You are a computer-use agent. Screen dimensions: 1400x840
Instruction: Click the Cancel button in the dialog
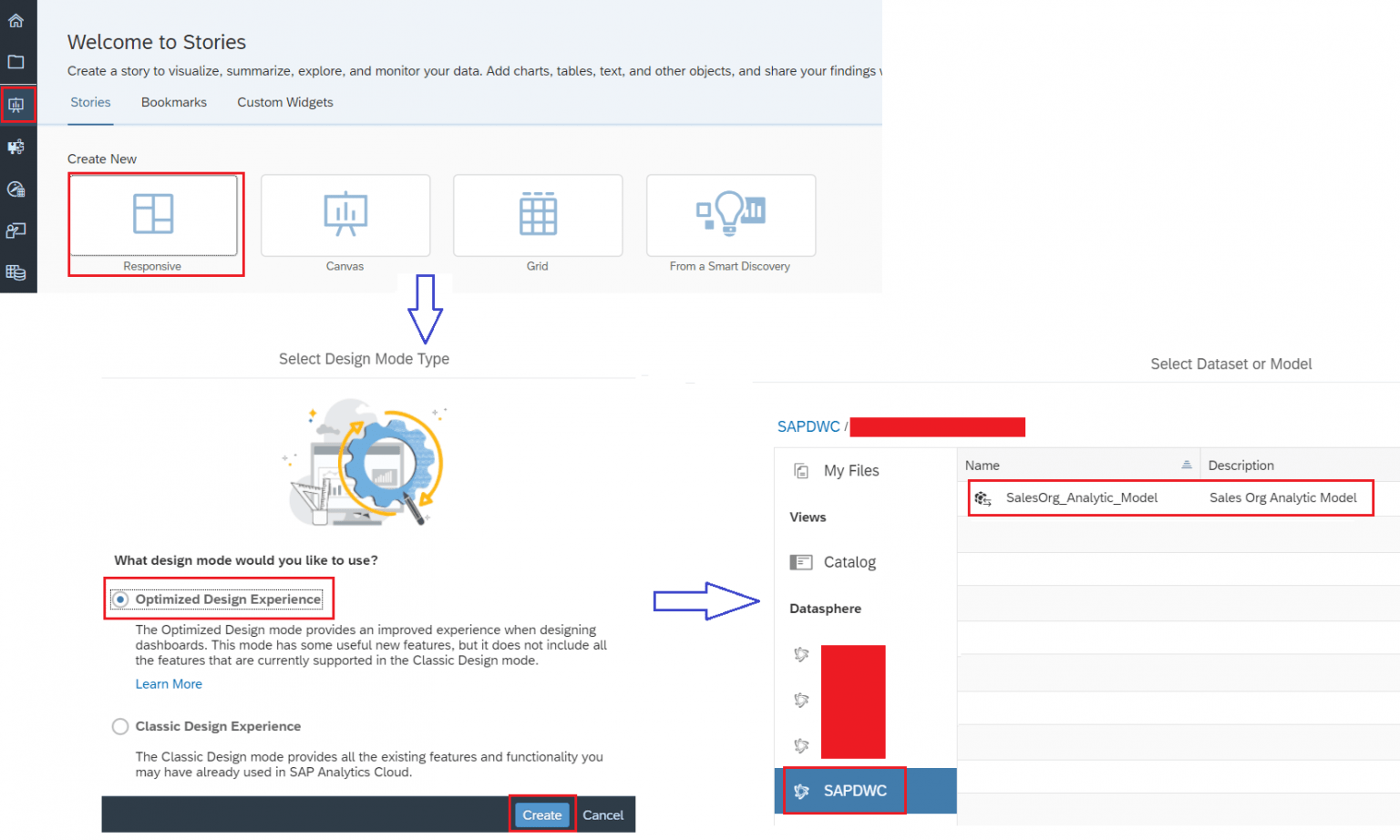point(602,814)
